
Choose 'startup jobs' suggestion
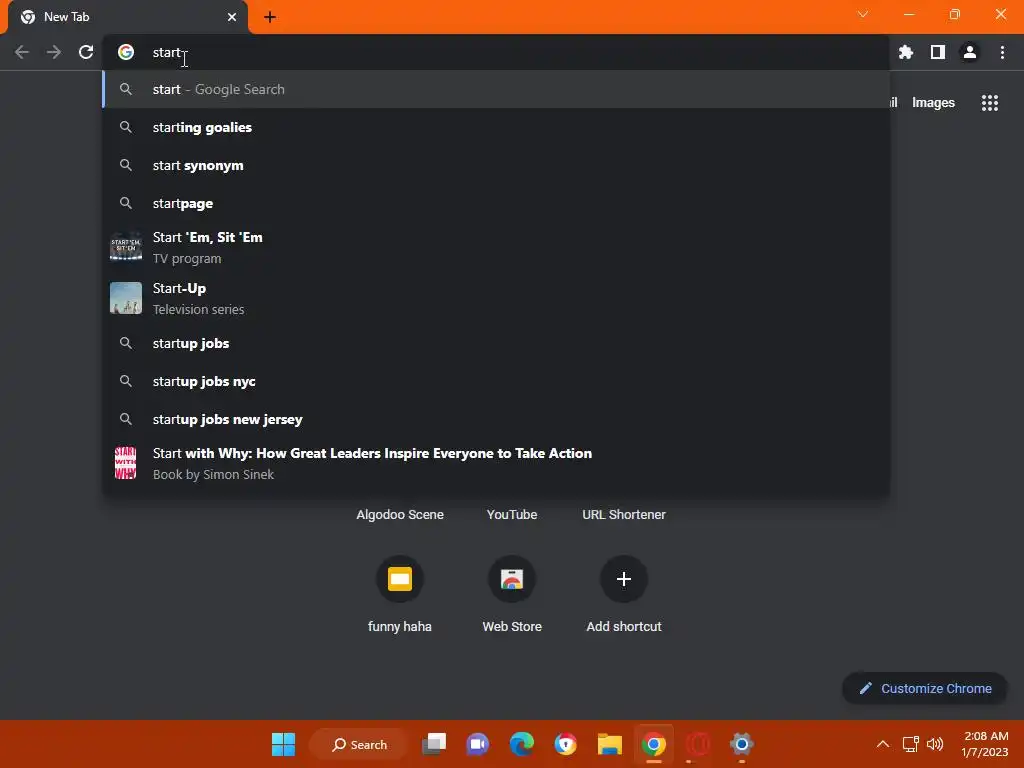pyautogui.click(x=496, y=343)
